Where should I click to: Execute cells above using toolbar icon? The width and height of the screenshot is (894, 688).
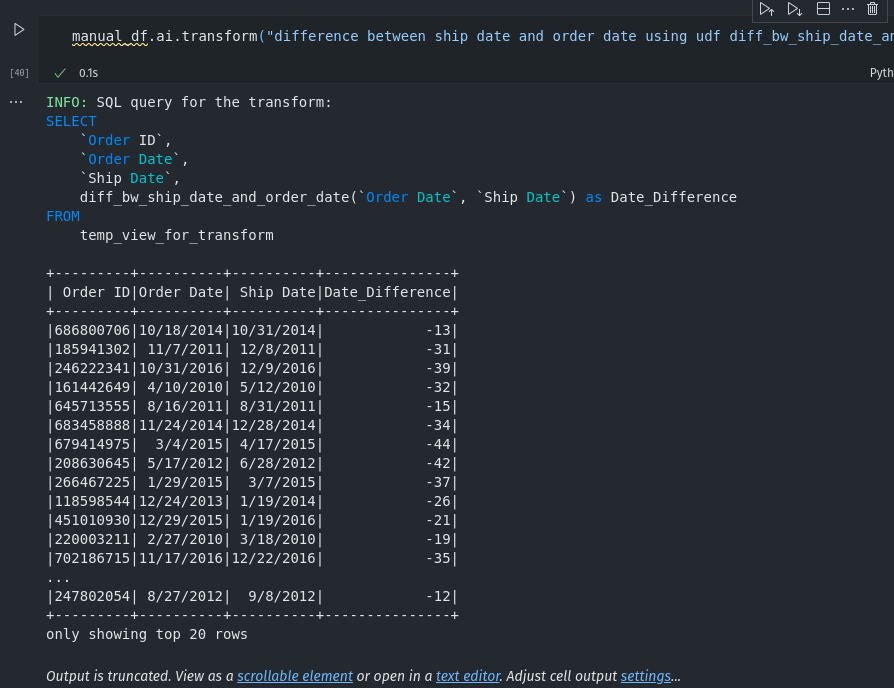[766, 9]
